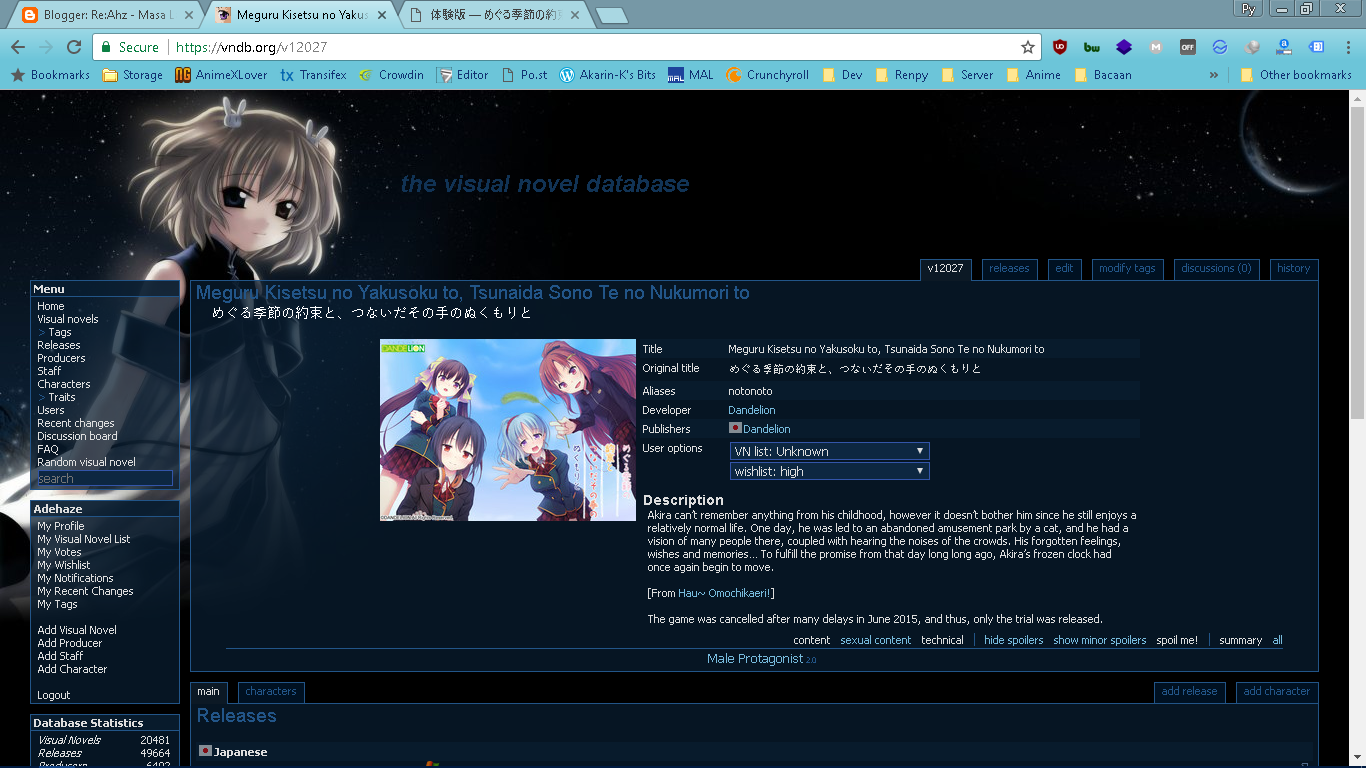Open a new browser tab
The height and width of the screenshot is (768, 1366).
tap(611, 15)
